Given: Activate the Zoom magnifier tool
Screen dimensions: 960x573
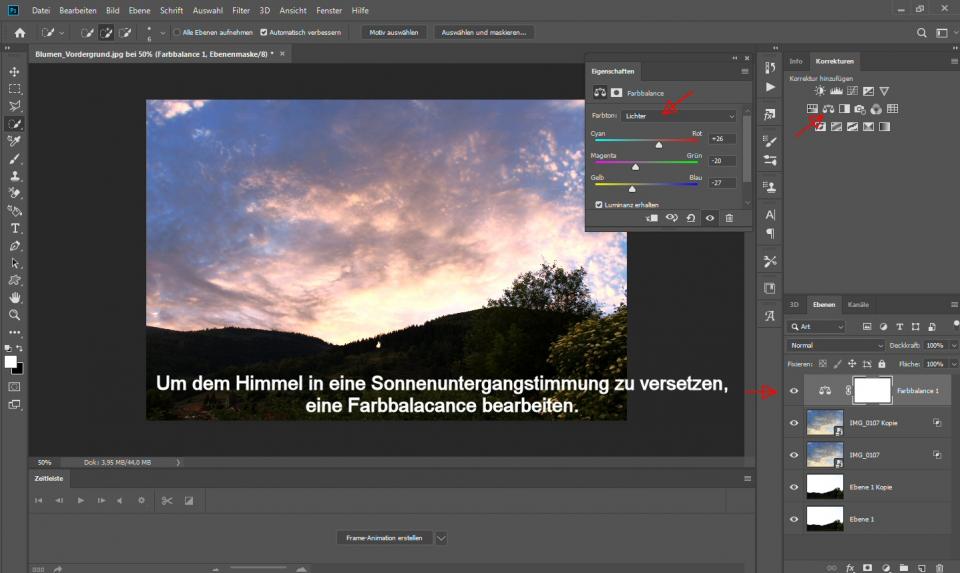Looking at the screenshot, I should [15, 315].
